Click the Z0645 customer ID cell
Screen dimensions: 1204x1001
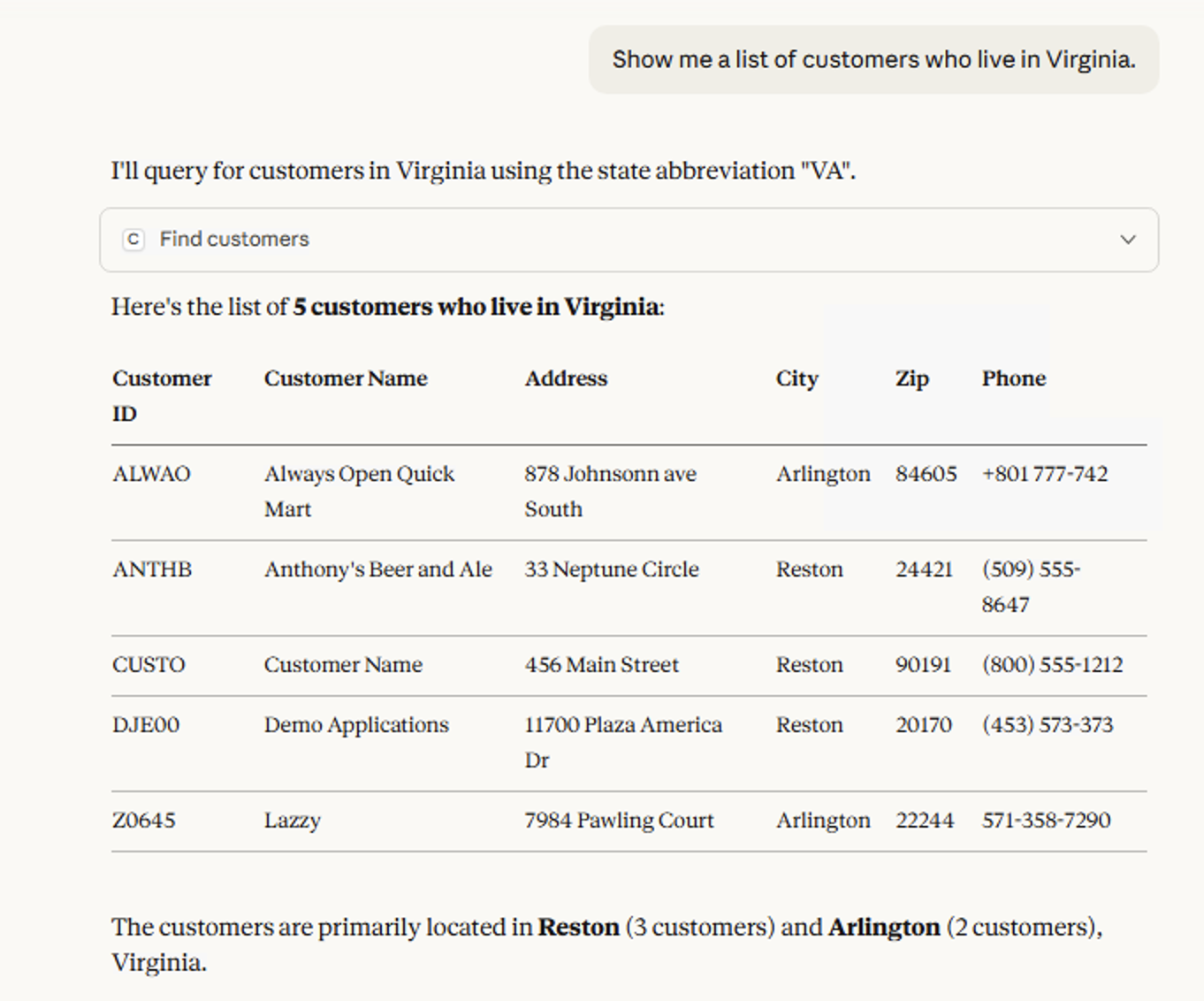tap(144, 821)
